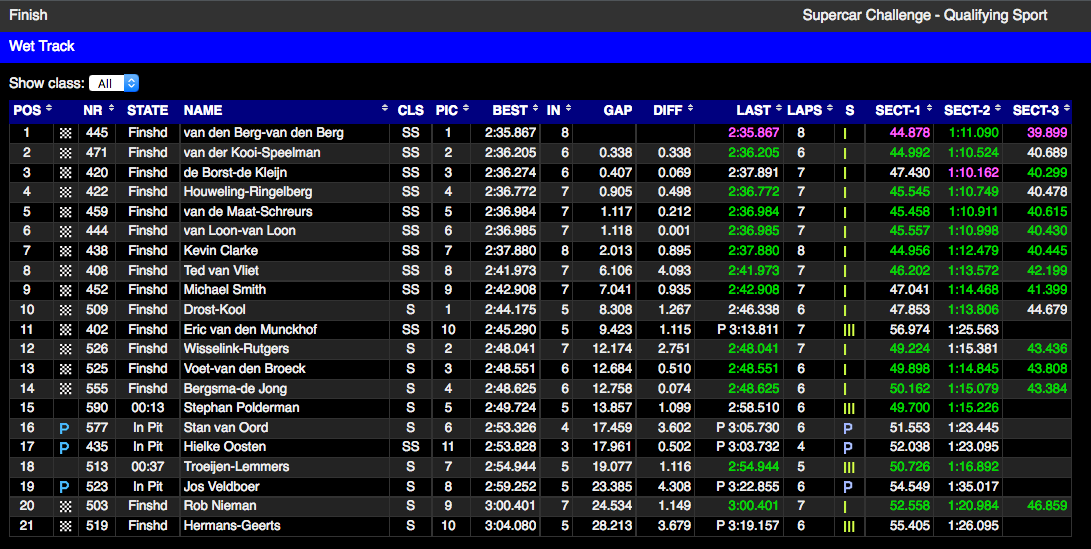The image size is (1091, 549).
Task: Click the blue Wet Track status banner
Action: coord(545,46)
